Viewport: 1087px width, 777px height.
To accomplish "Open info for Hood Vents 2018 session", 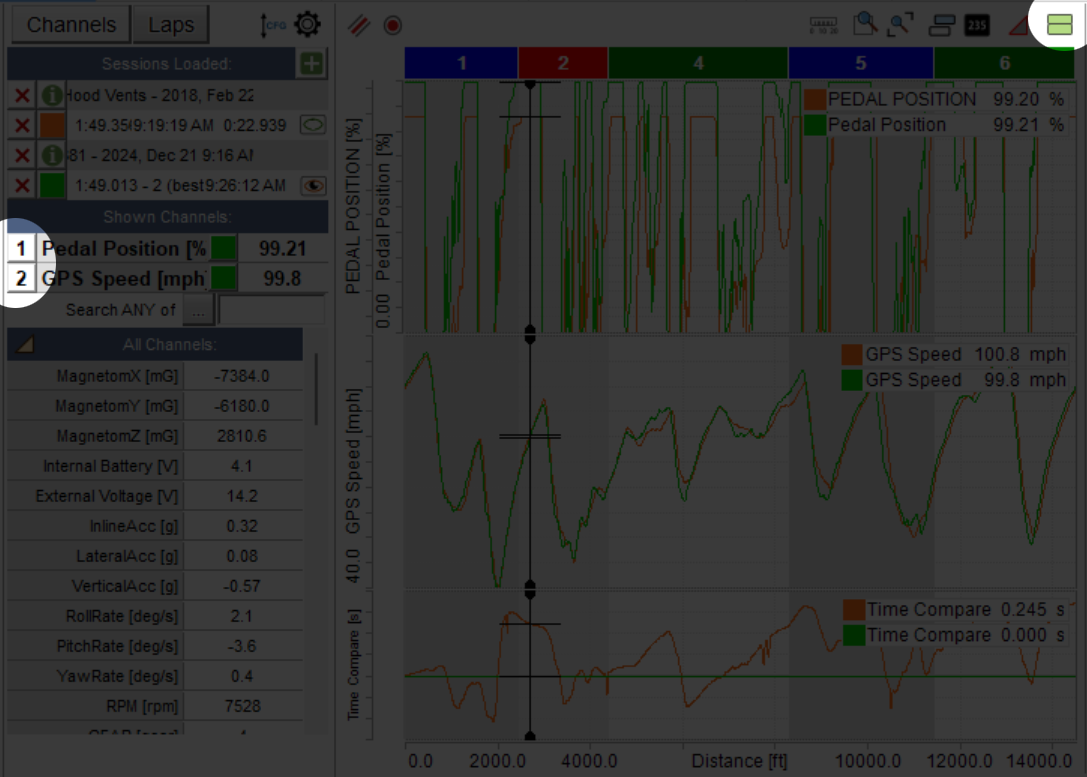I will coord(52,95).
